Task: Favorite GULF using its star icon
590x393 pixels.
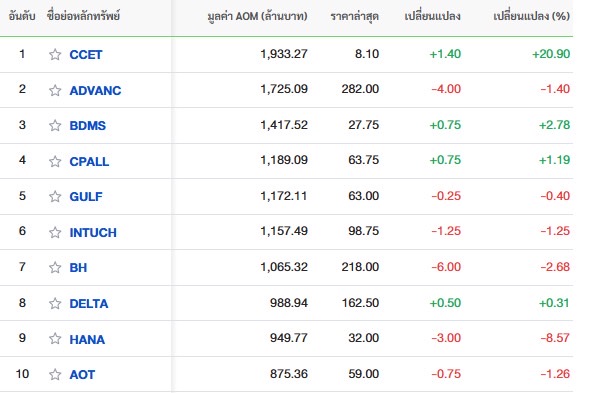Action: [x=55, y=196]
